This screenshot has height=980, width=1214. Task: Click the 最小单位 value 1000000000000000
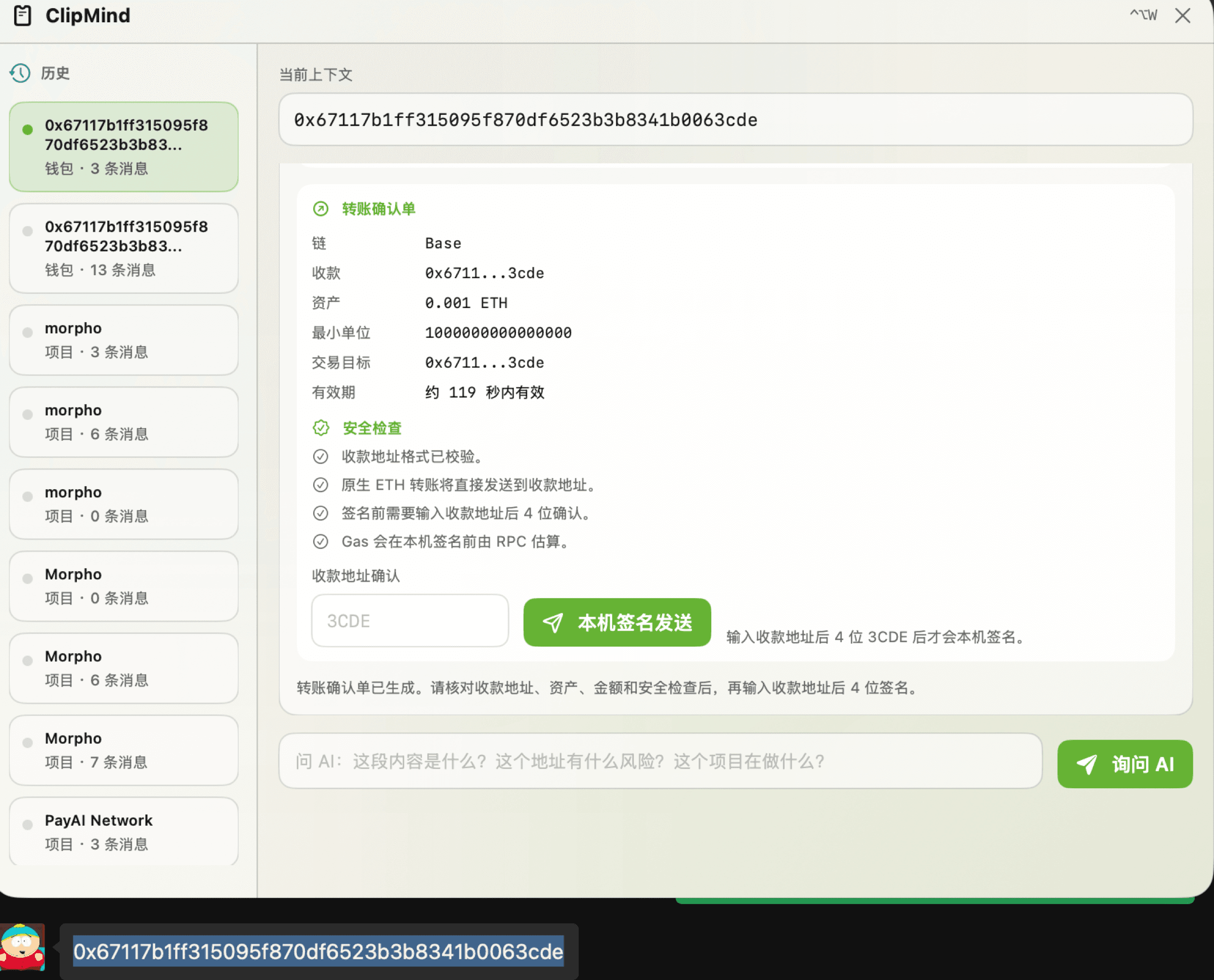498,332
